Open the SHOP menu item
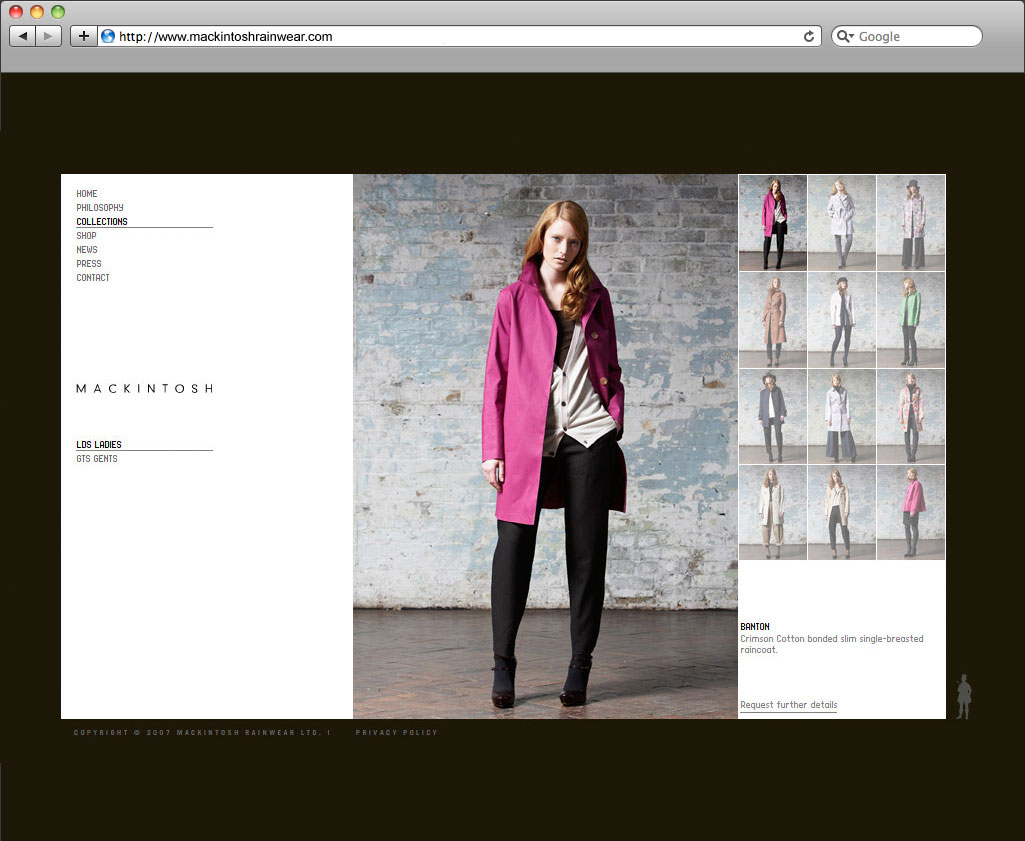This screenshot has width=1025, height=841. tap(86, 236)
